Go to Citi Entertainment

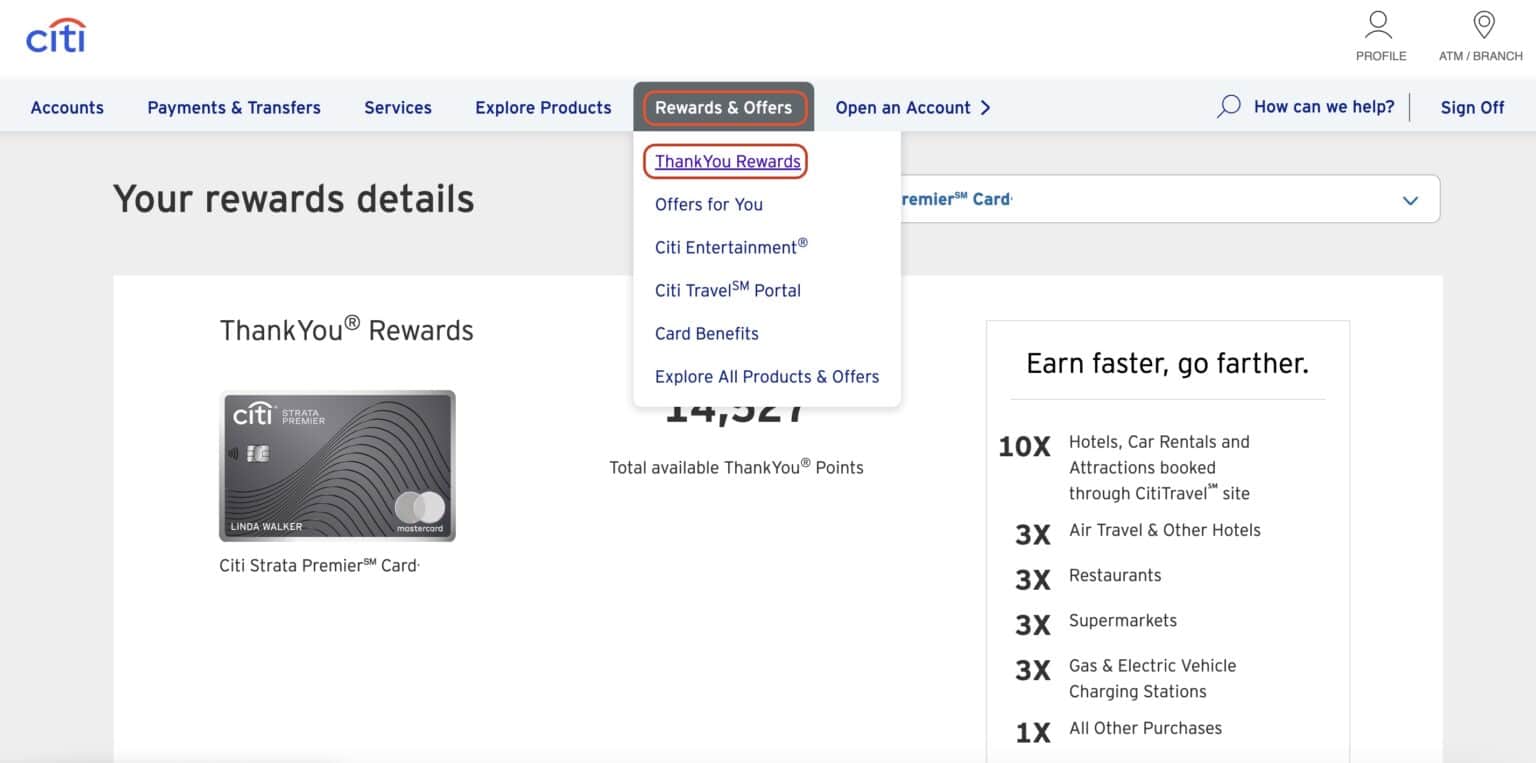[x=730, y=247]
